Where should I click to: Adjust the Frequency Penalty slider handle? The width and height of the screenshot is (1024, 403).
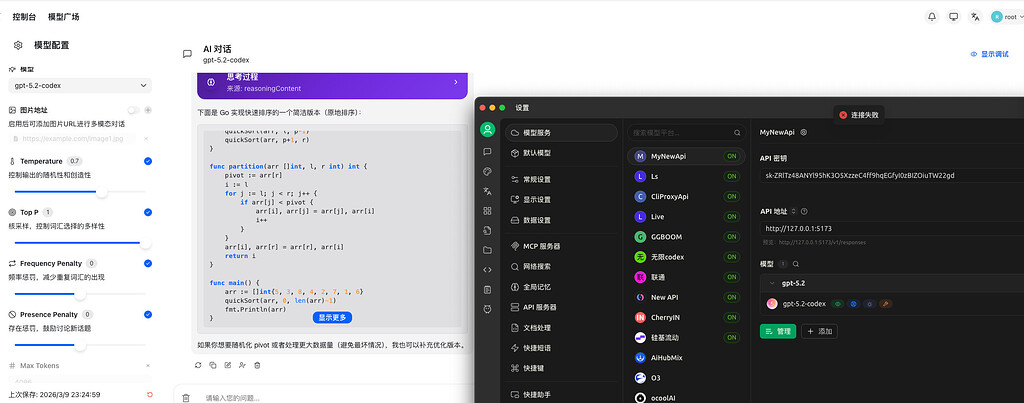coord(80,294)
